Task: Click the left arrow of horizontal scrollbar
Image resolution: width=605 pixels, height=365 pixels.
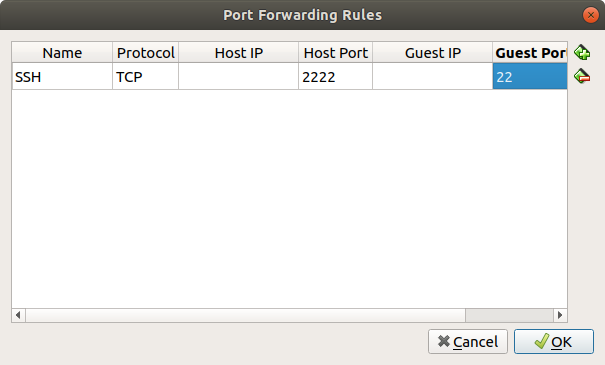Action: [x=19, y=315]
